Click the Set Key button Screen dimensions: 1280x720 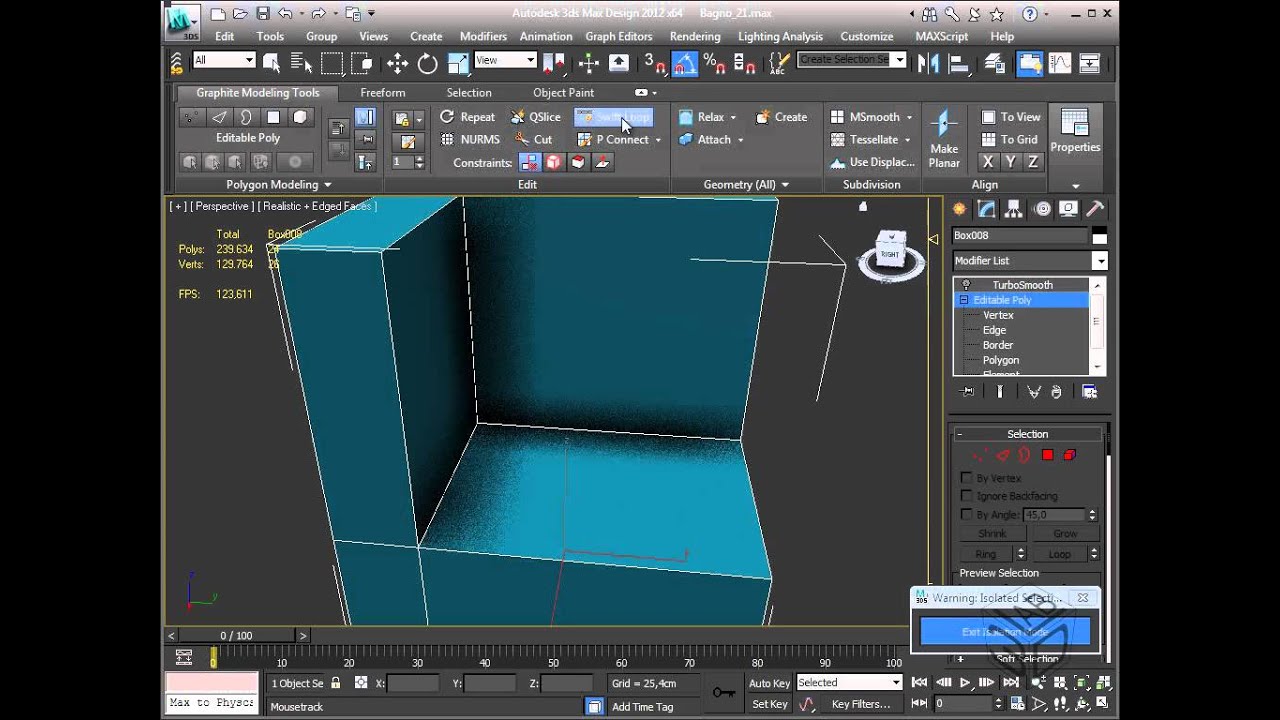pos(769,704)
